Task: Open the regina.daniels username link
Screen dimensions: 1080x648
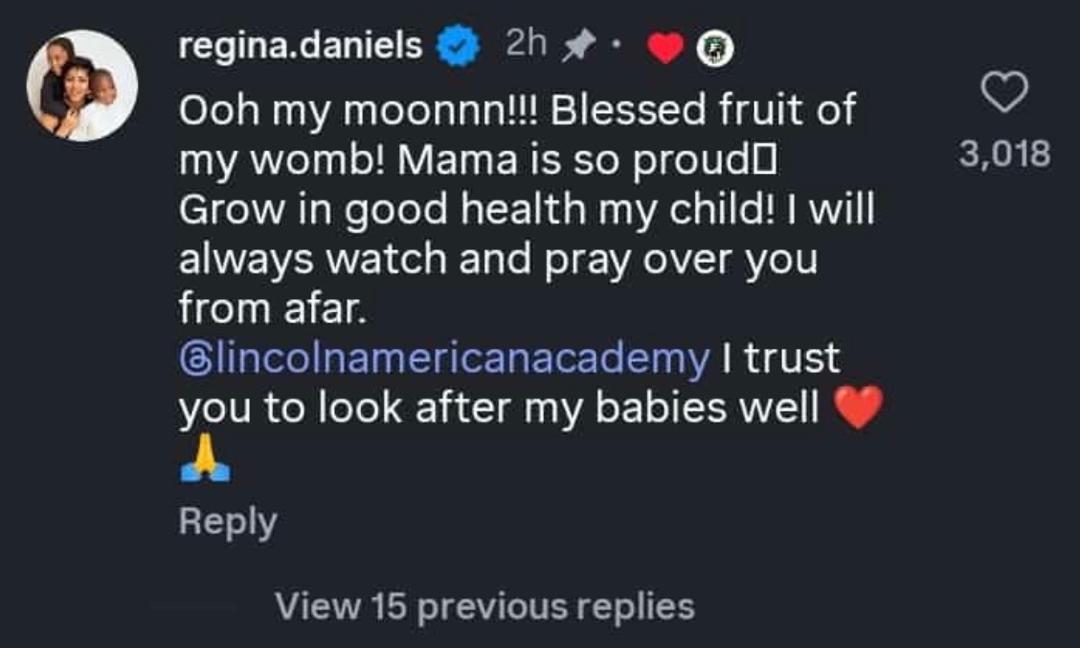Action: click(x=300, y=46)
